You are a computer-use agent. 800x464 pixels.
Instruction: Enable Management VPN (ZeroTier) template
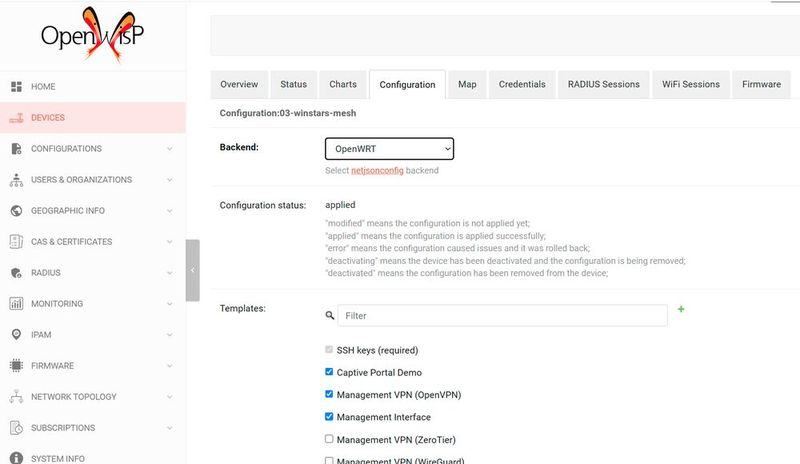(x=330, y=439)
